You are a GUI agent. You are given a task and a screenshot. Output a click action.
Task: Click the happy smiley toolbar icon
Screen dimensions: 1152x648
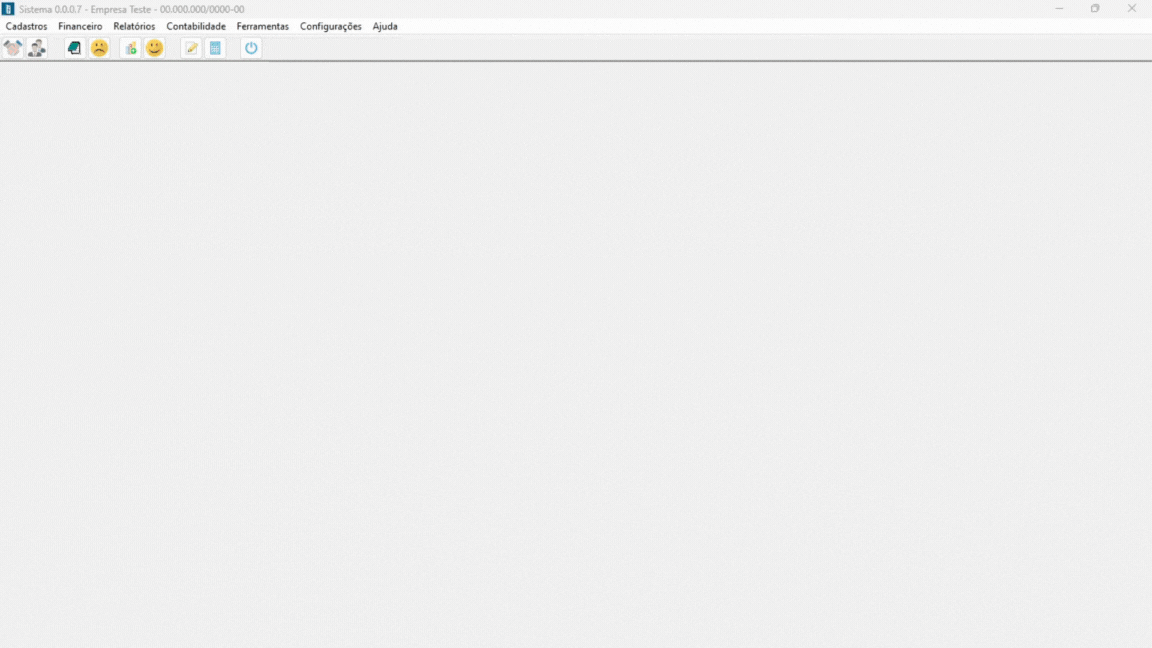(x=154, y=48)
